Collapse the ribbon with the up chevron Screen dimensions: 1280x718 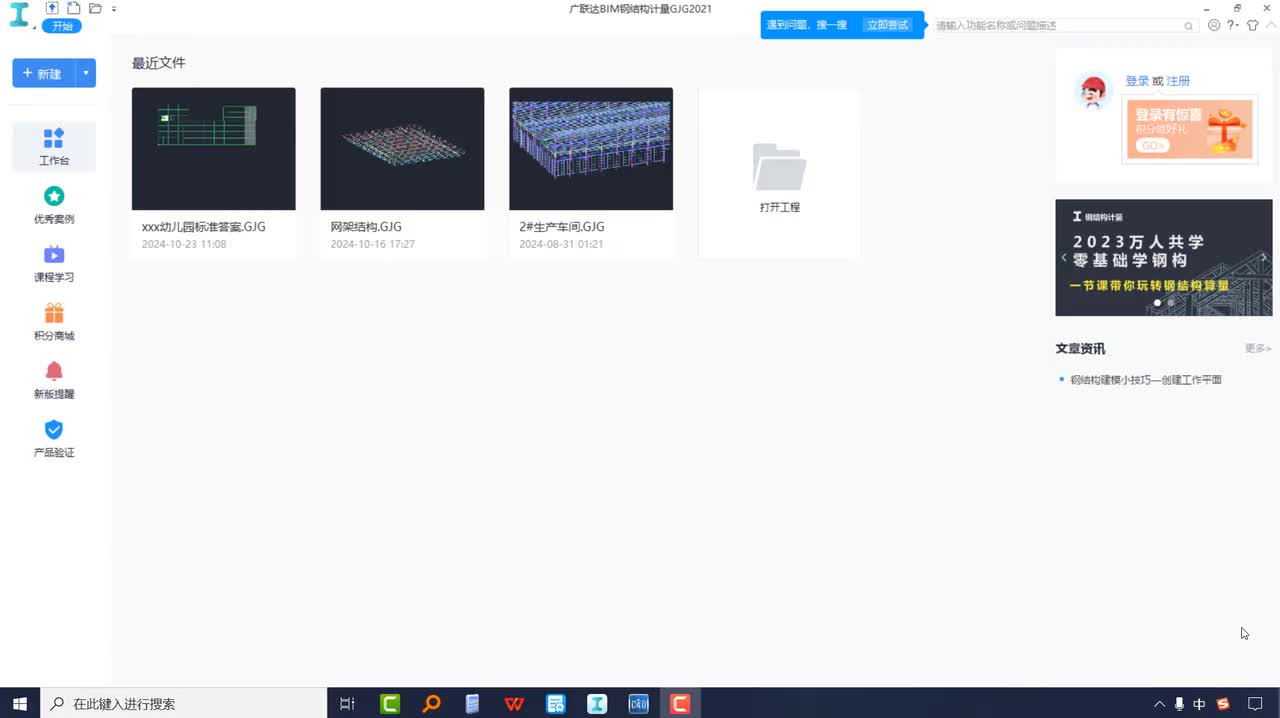pos(1270,25)
